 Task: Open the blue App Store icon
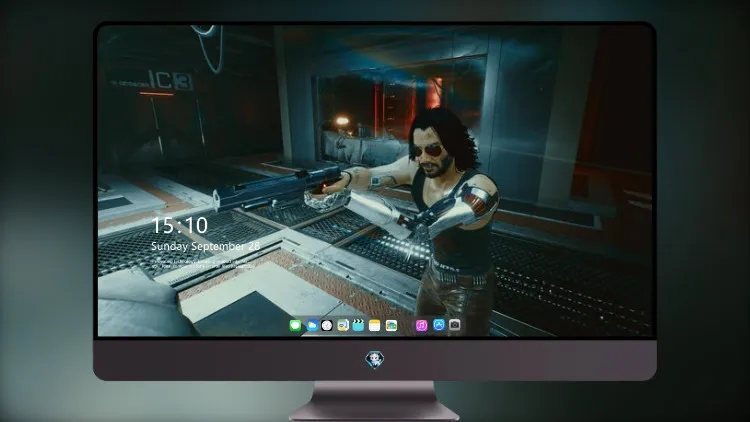click(439, 325)
